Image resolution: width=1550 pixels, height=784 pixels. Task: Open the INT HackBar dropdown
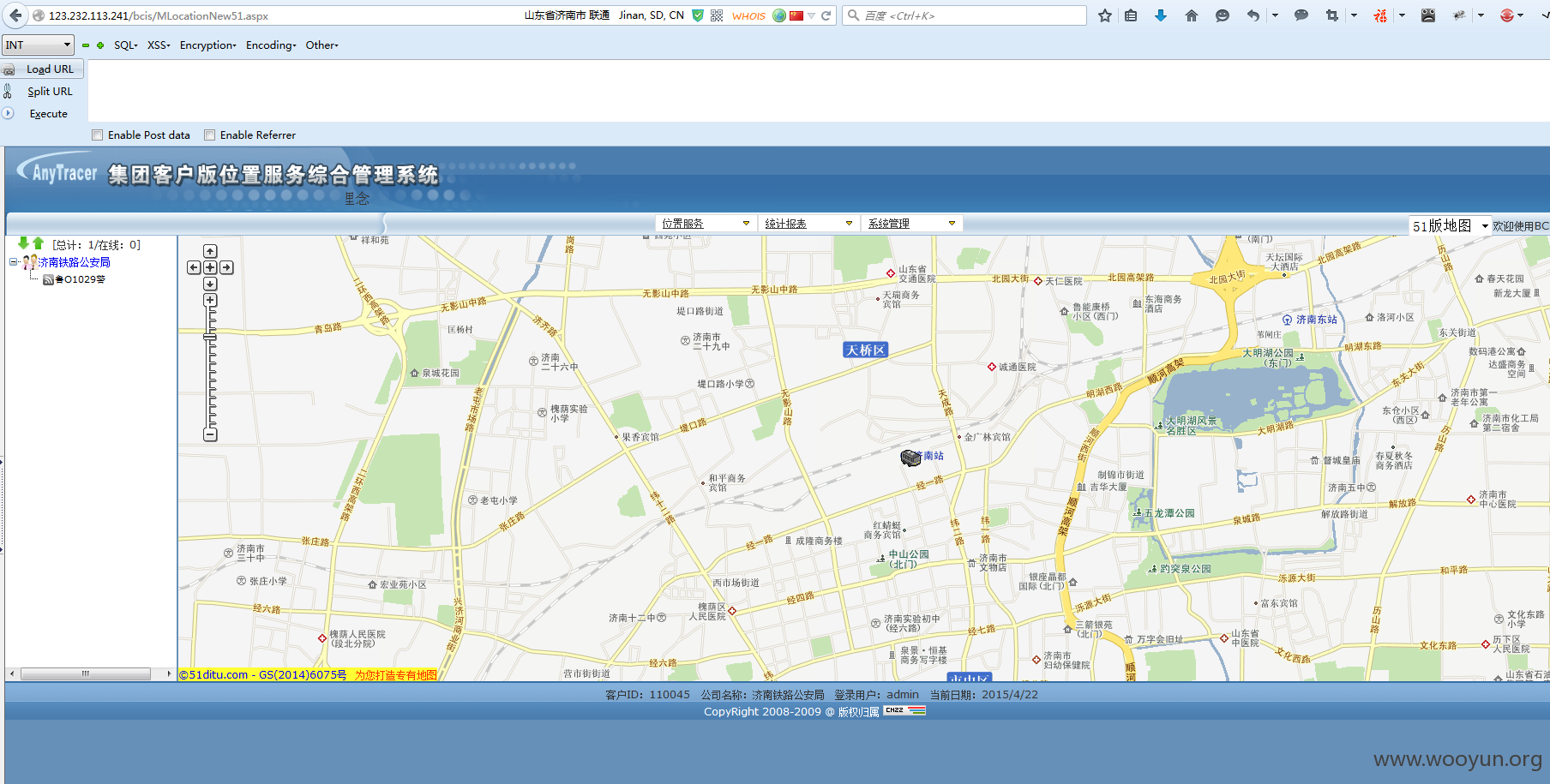click(39, 45)
